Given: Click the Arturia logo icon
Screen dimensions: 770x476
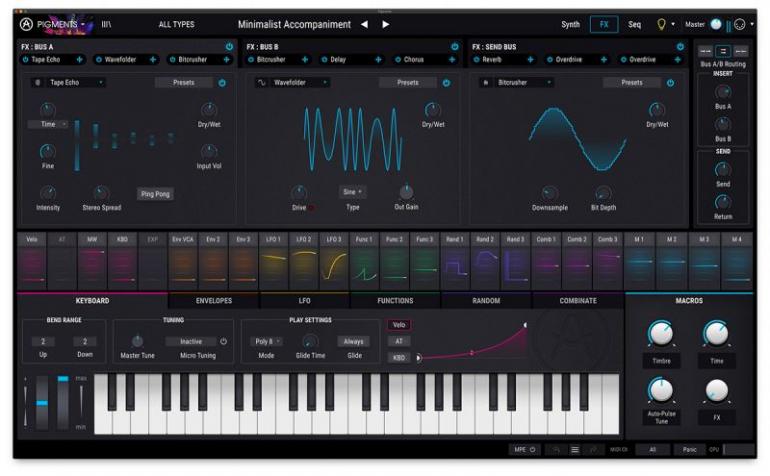Looking at the screenshot, I should (x=26, y=24).
